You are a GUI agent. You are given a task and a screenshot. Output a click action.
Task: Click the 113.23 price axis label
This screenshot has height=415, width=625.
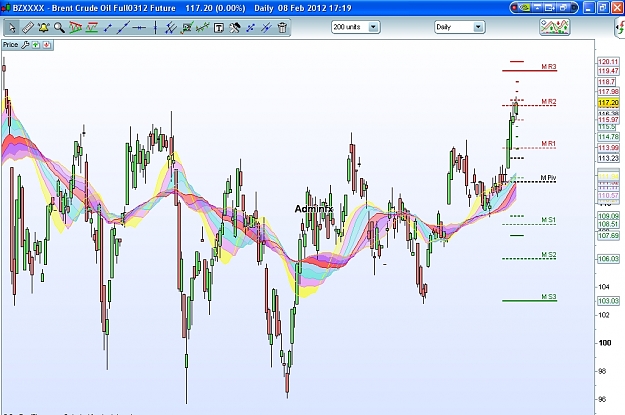[608, 158]
